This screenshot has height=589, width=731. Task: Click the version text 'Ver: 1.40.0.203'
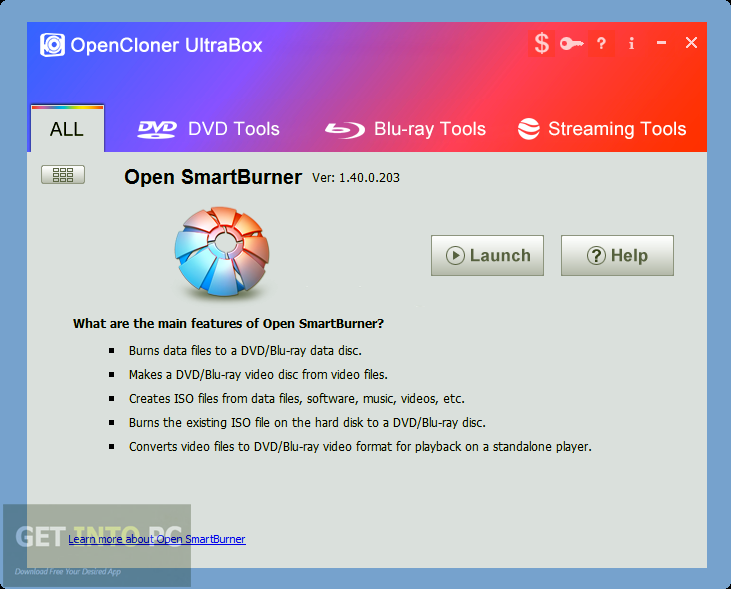[x=356, y=178]
